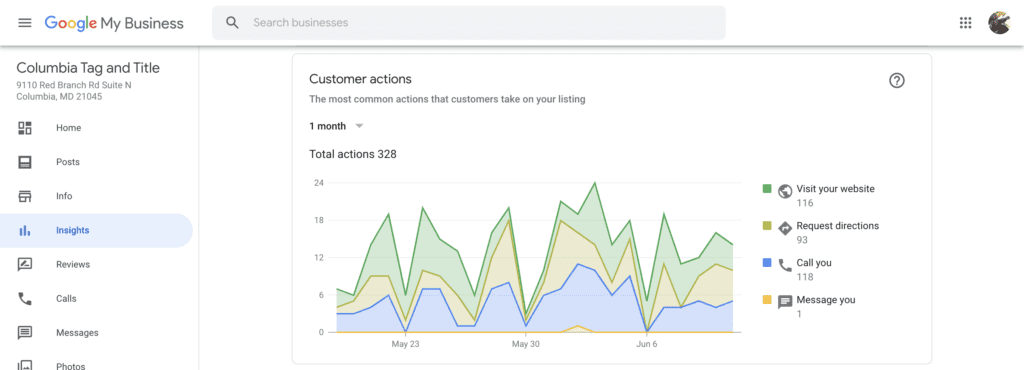This screenshot has width=1024, height=370.
Task: Click the Insights bar chart icon
Action: [25, 230]
